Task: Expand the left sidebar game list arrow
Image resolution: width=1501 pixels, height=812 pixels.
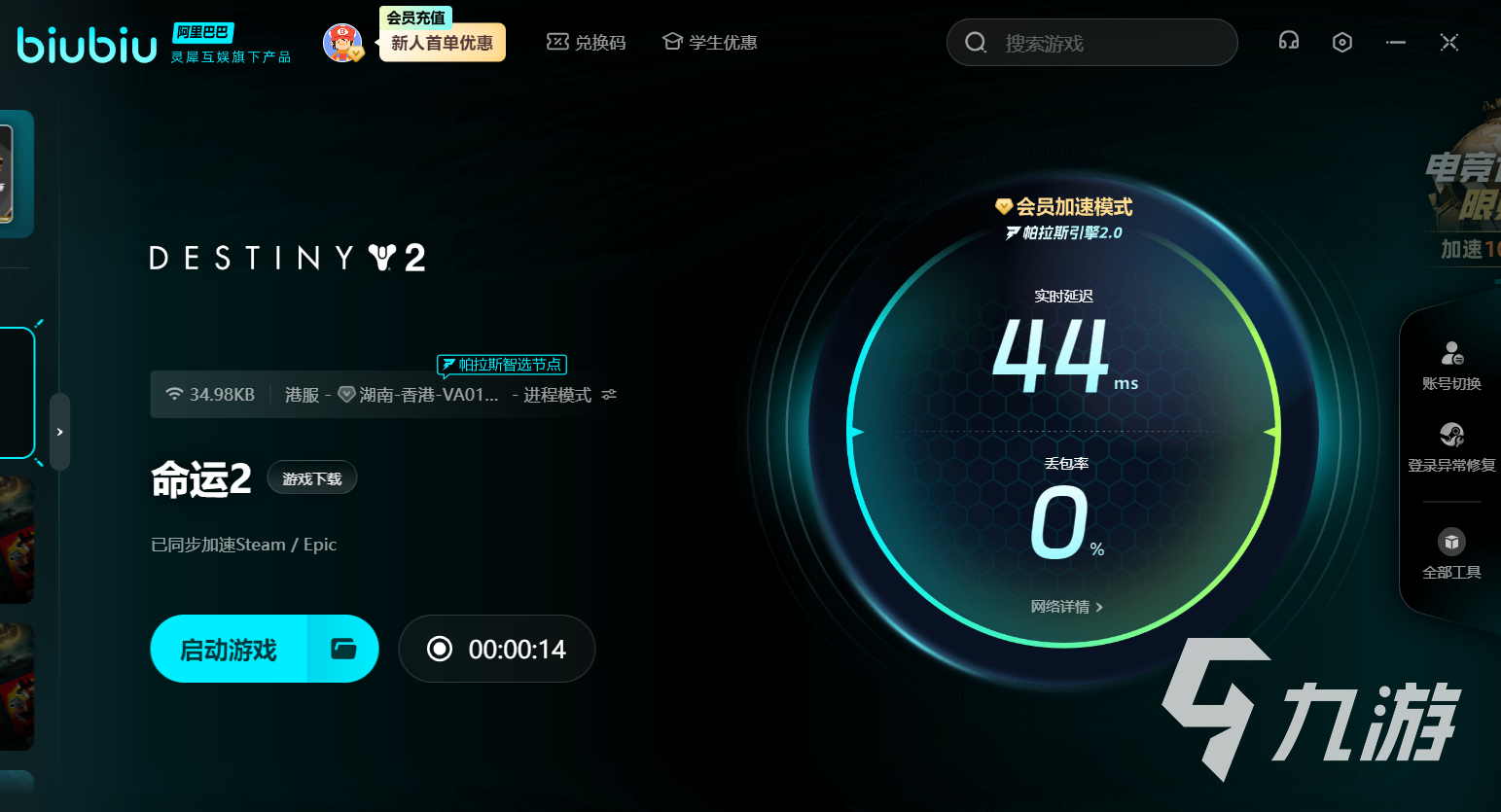Action: [59, 432]
